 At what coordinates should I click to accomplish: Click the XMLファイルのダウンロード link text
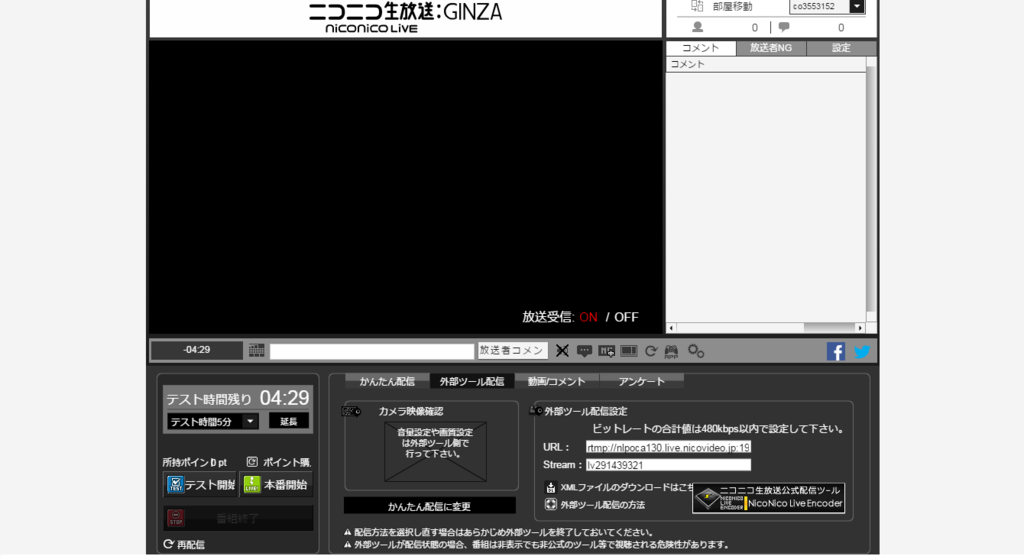pos(627,487)
